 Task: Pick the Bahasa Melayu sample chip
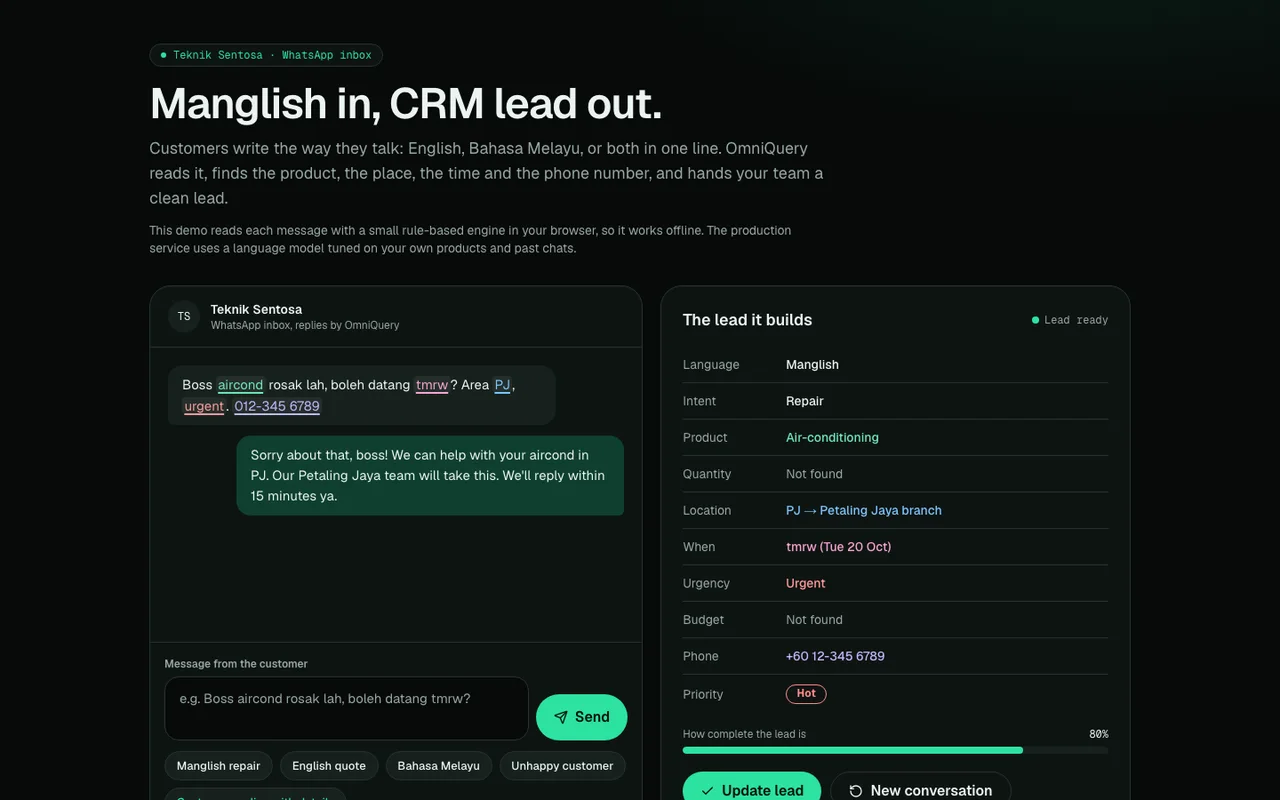click(x=439, y=766)
